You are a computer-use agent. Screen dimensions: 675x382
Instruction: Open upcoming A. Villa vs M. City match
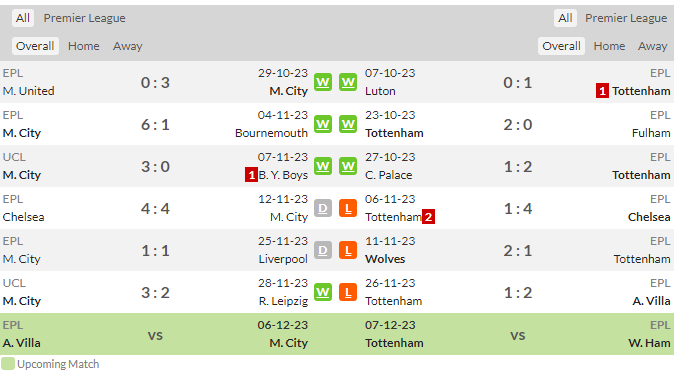click(155, 334)
